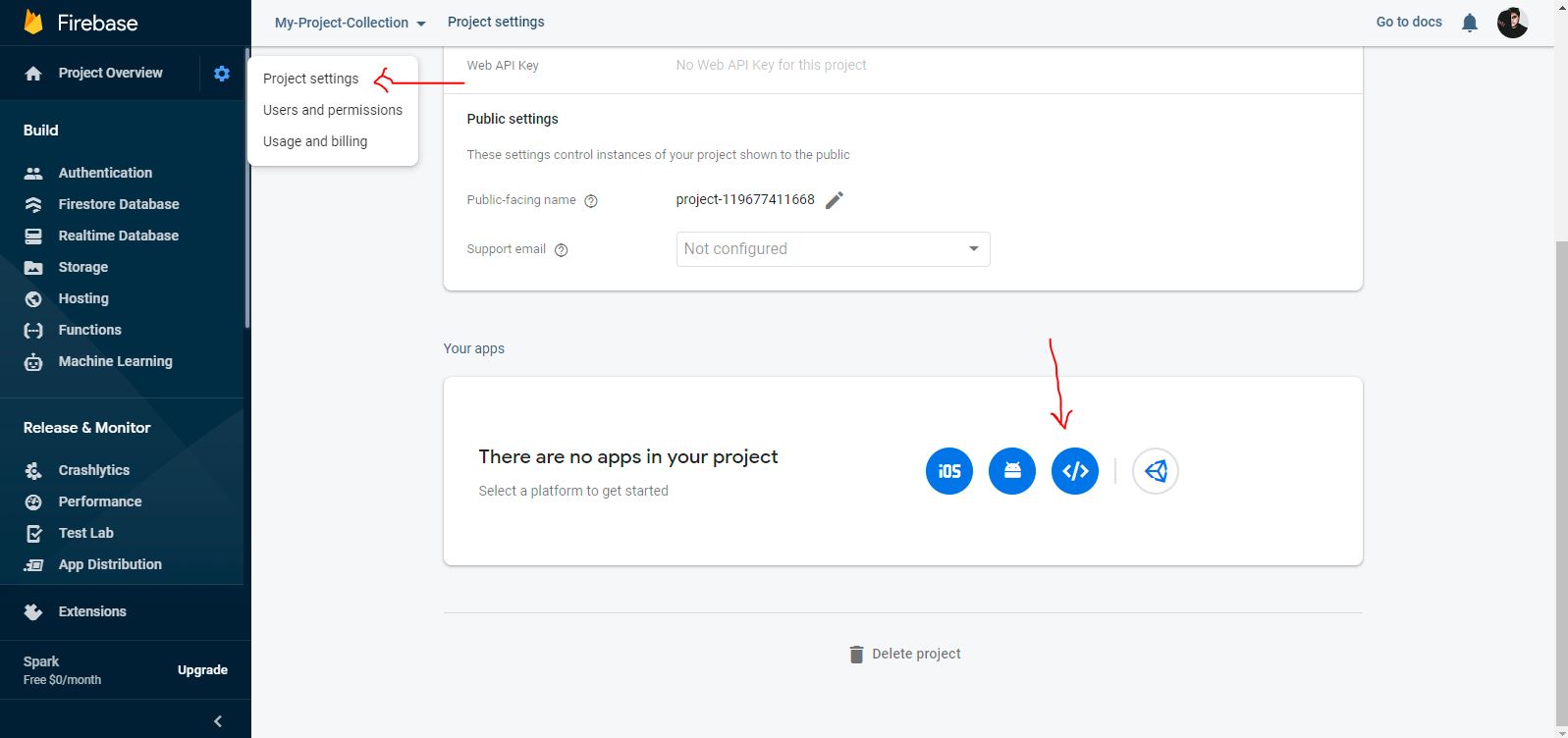Click the Public settings heading
The image size is (1568, 738).
513,119
